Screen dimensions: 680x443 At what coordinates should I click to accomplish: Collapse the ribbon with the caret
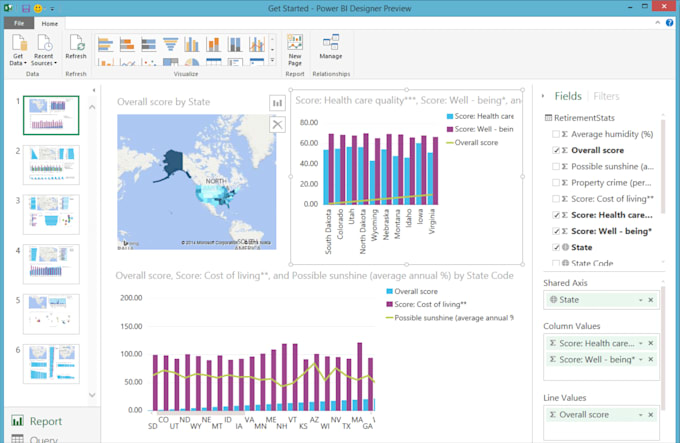(657, 23)
